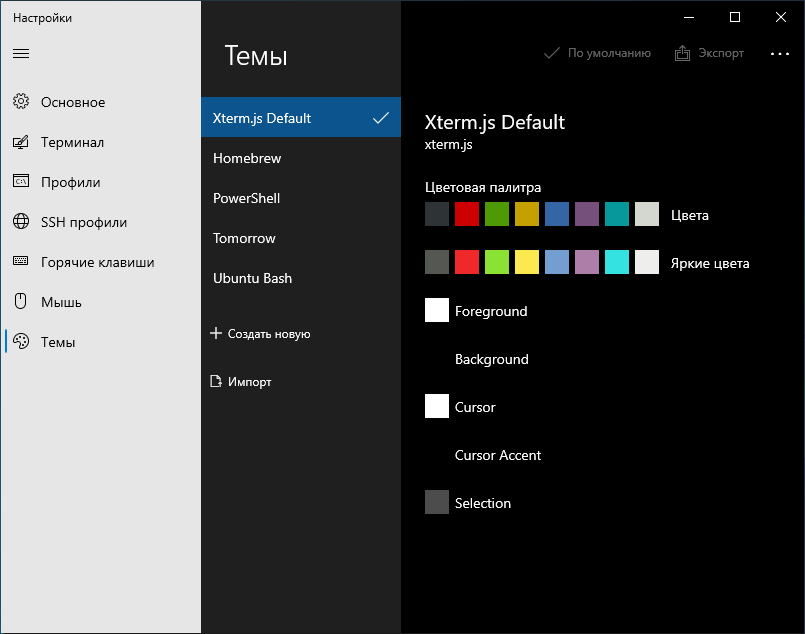Click the Горячие клавиши keyboard icon
Image resolution: width=805 pixels, height=634 pixels.
20,262
